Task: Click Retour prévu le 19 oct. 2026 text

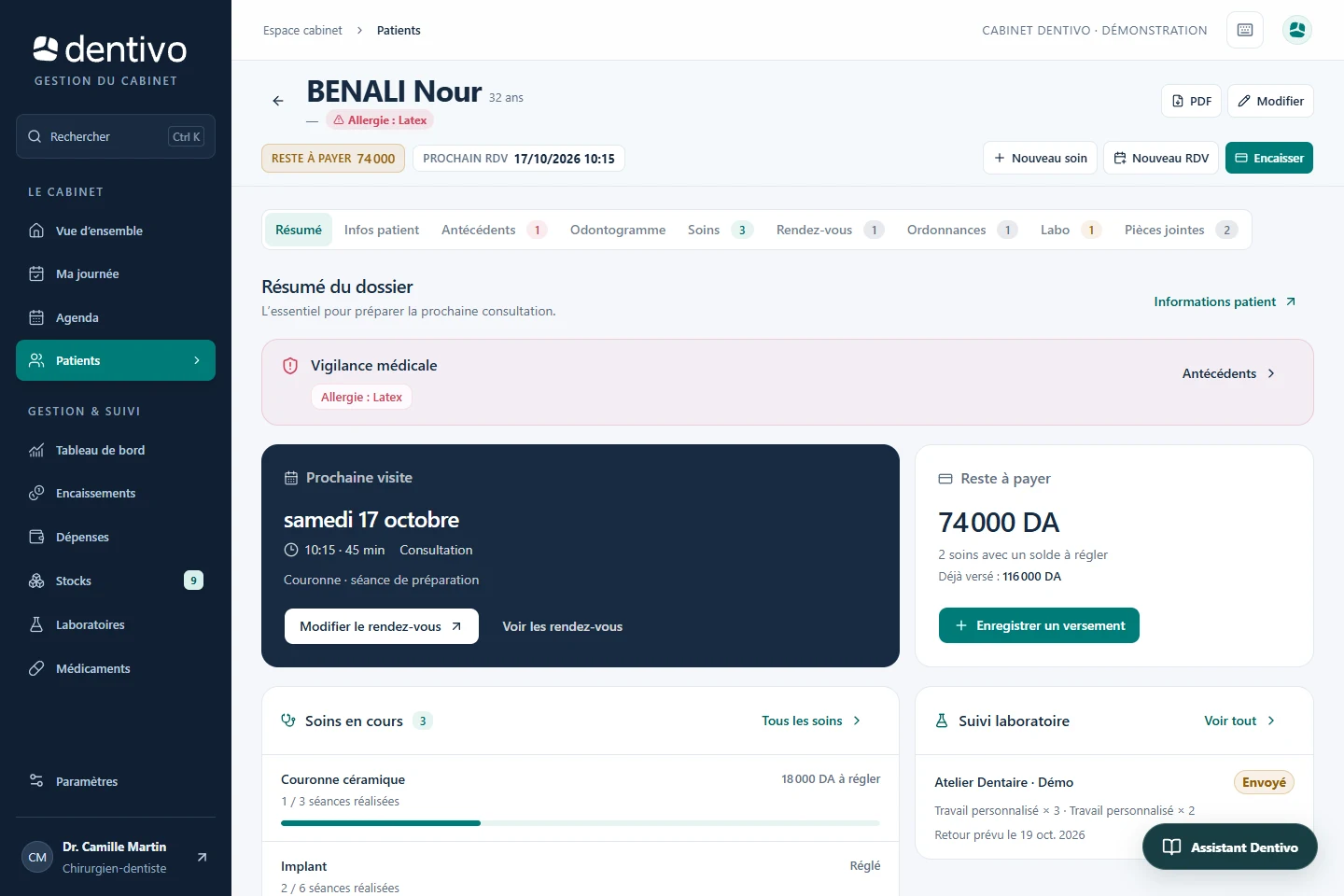Action: point(1010,834)
